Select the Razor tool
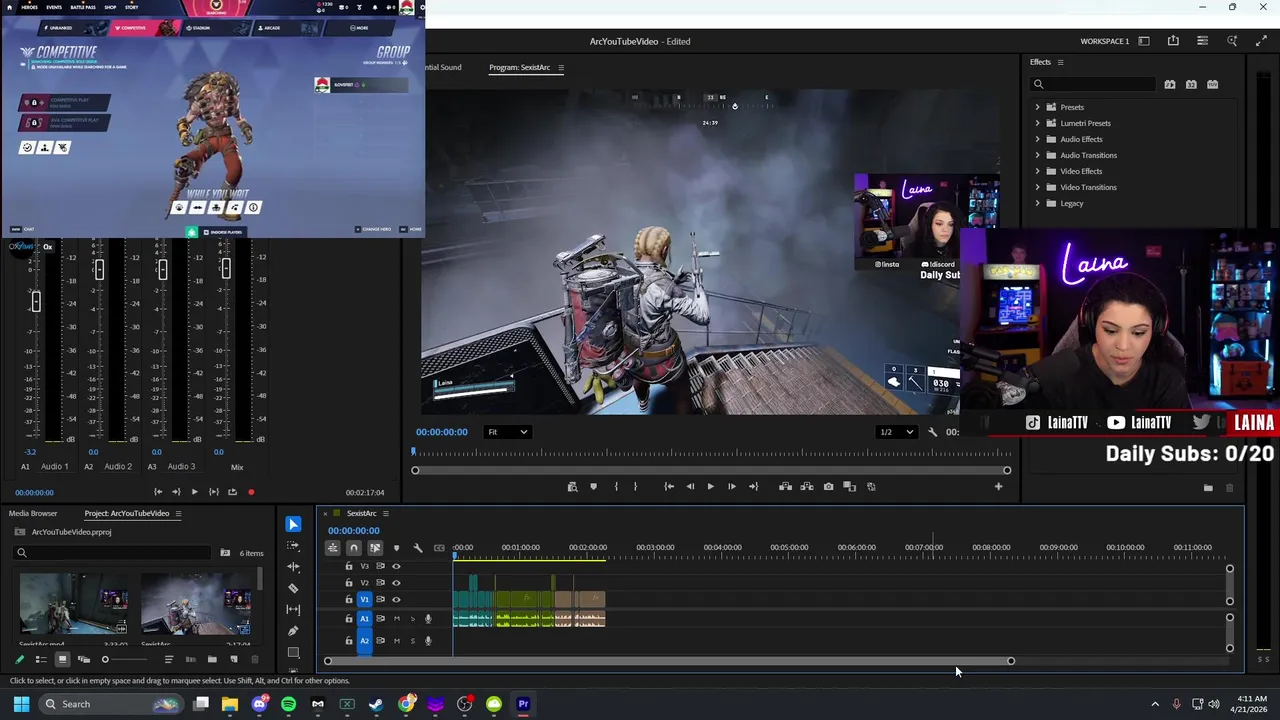Viewport: 1280px width, 720px height. coord(293,588)
